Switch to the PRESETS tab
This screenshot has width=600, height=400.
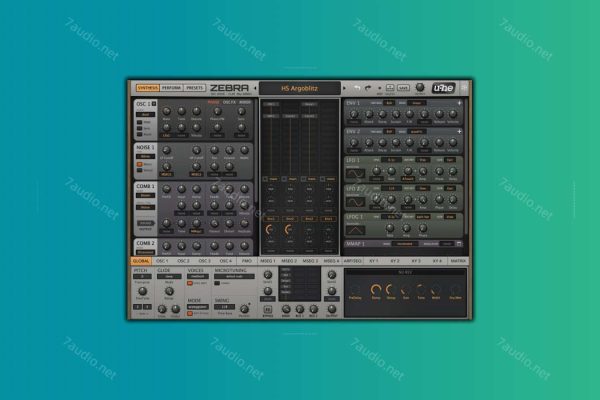[x=194, y=88]
